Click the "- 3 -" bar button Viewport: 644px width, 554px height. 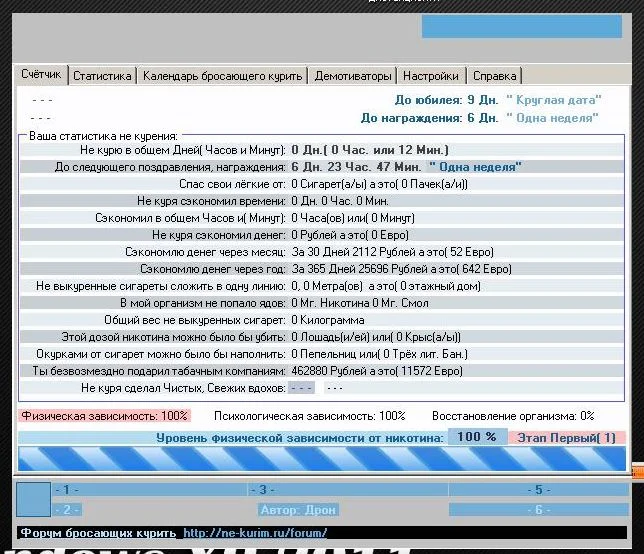[x=347, y=490]
